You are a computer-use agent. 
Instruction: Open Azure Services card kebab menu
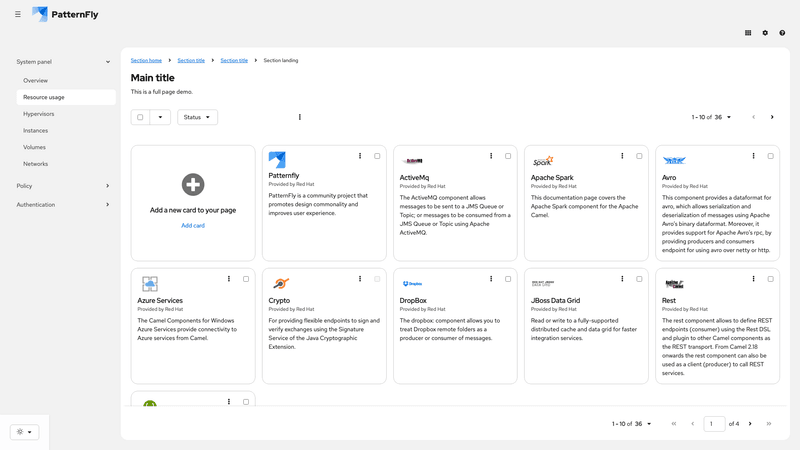(229, 279)
